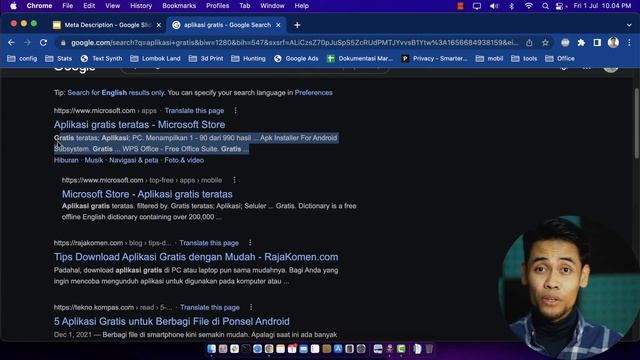Screen dimensions: 640x360
Task: Close the Meta Description Google Slides tab
Action: click(159, 25)
